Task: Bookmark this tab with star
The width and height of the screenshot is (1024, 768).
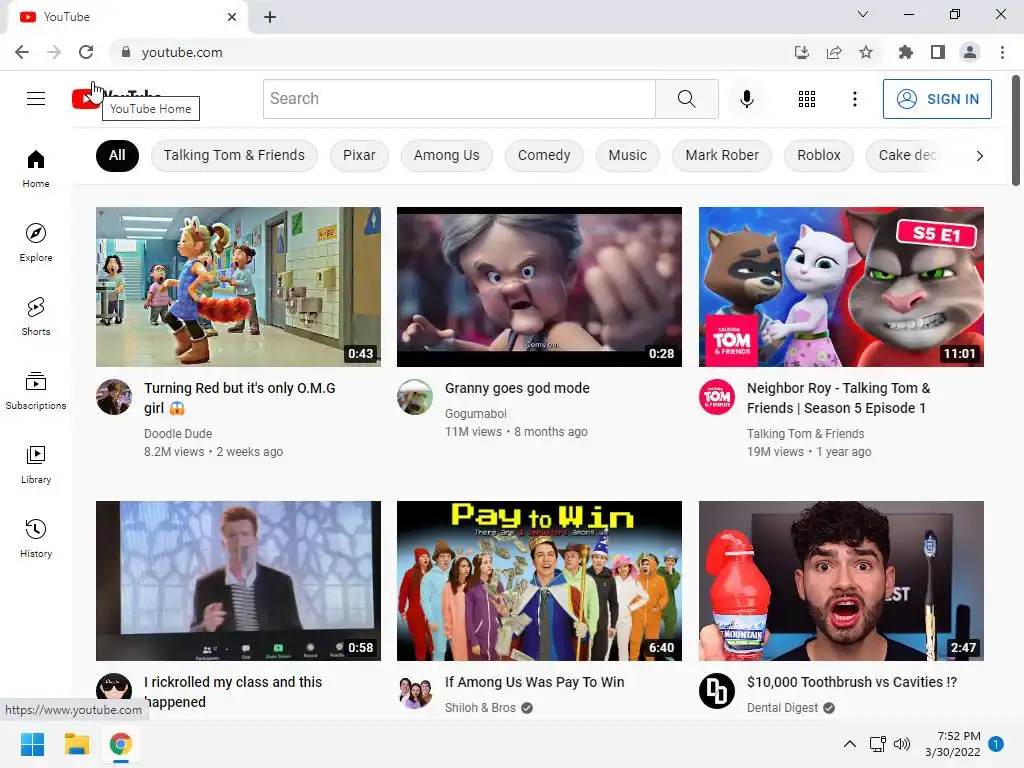Action: click(x=866, y=52)
